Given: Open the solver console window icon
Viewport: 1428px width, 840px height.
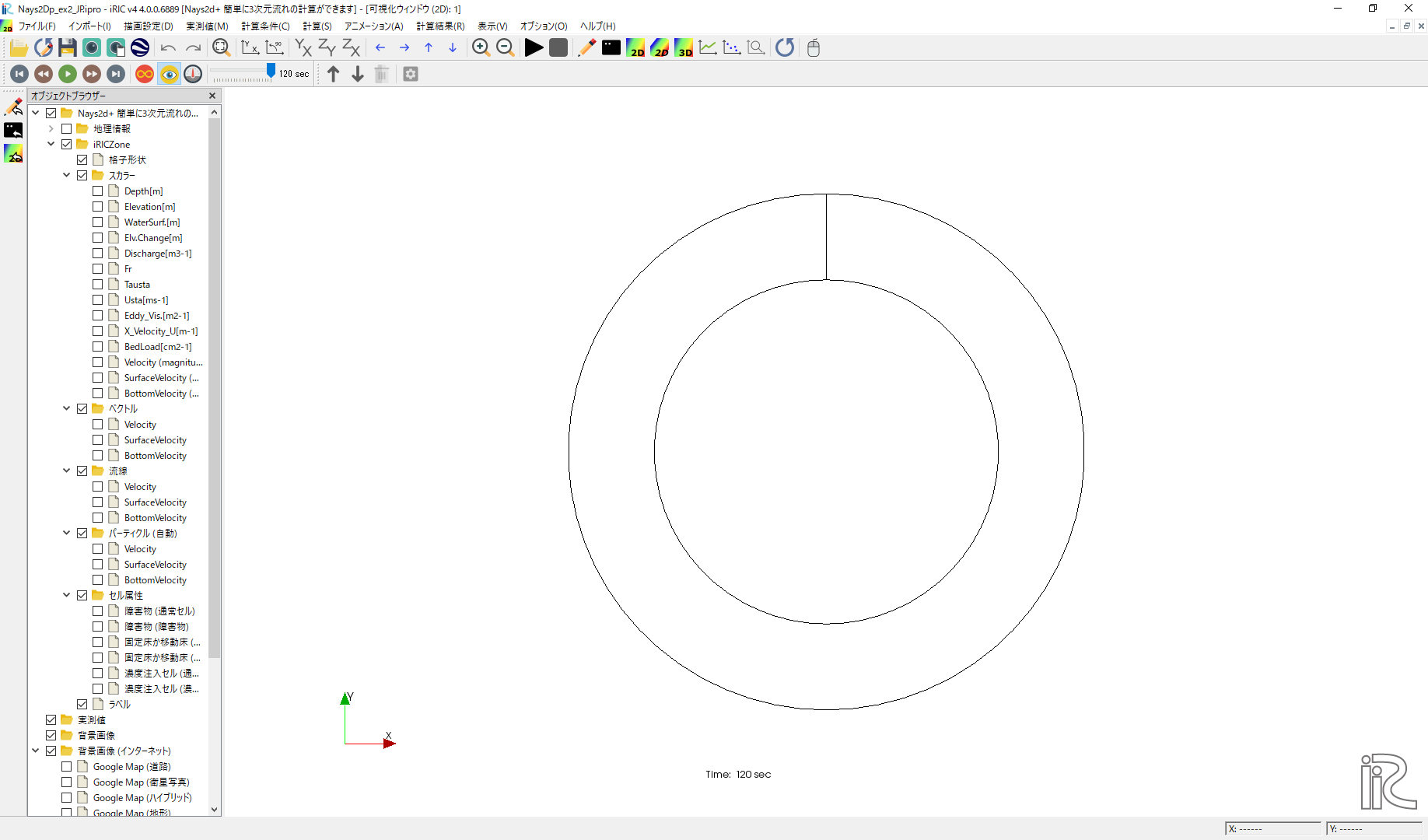Looking at the screenshot, I should [x=611, y=48].
